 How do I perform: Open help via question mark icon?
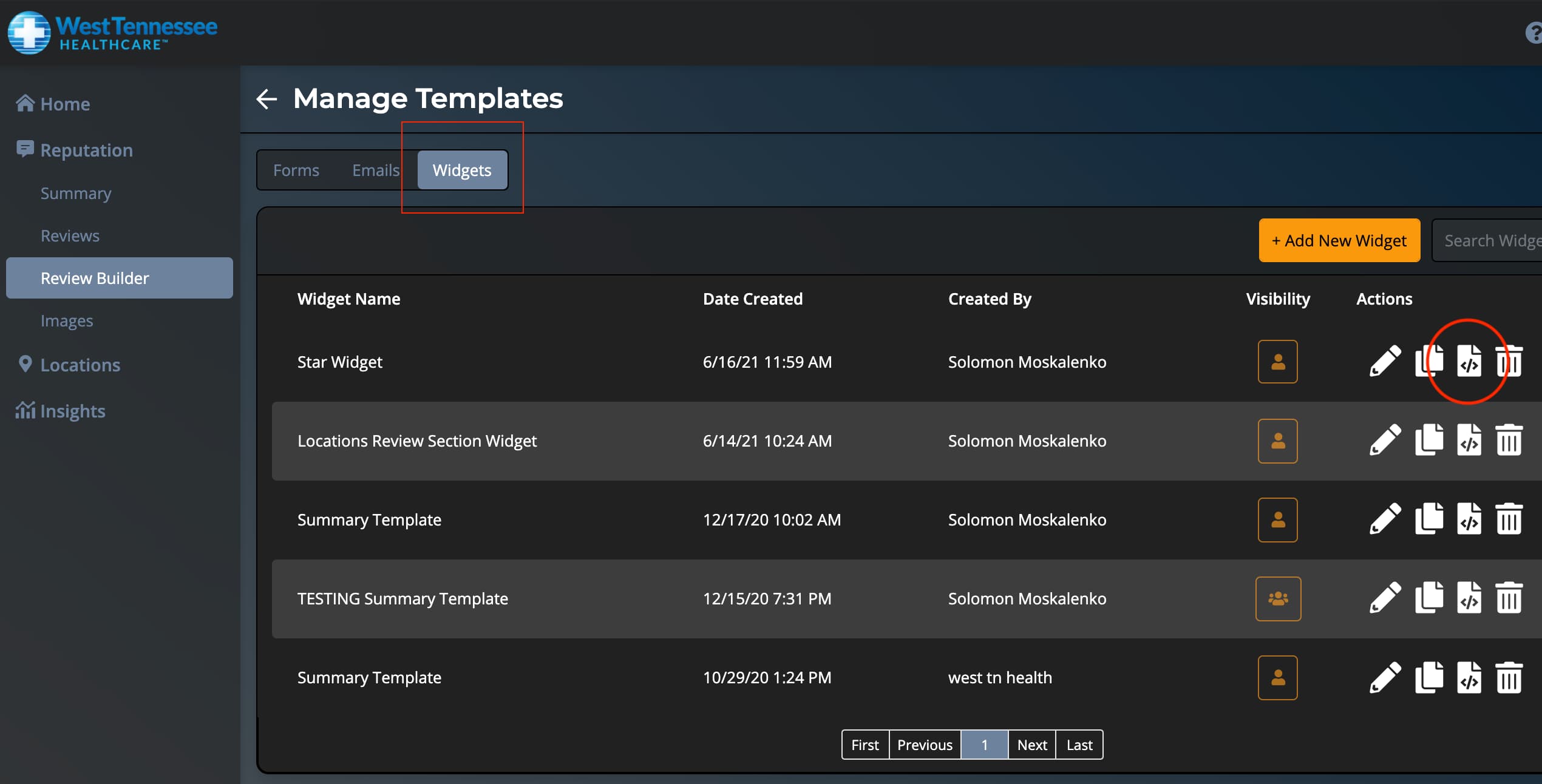1534,33
